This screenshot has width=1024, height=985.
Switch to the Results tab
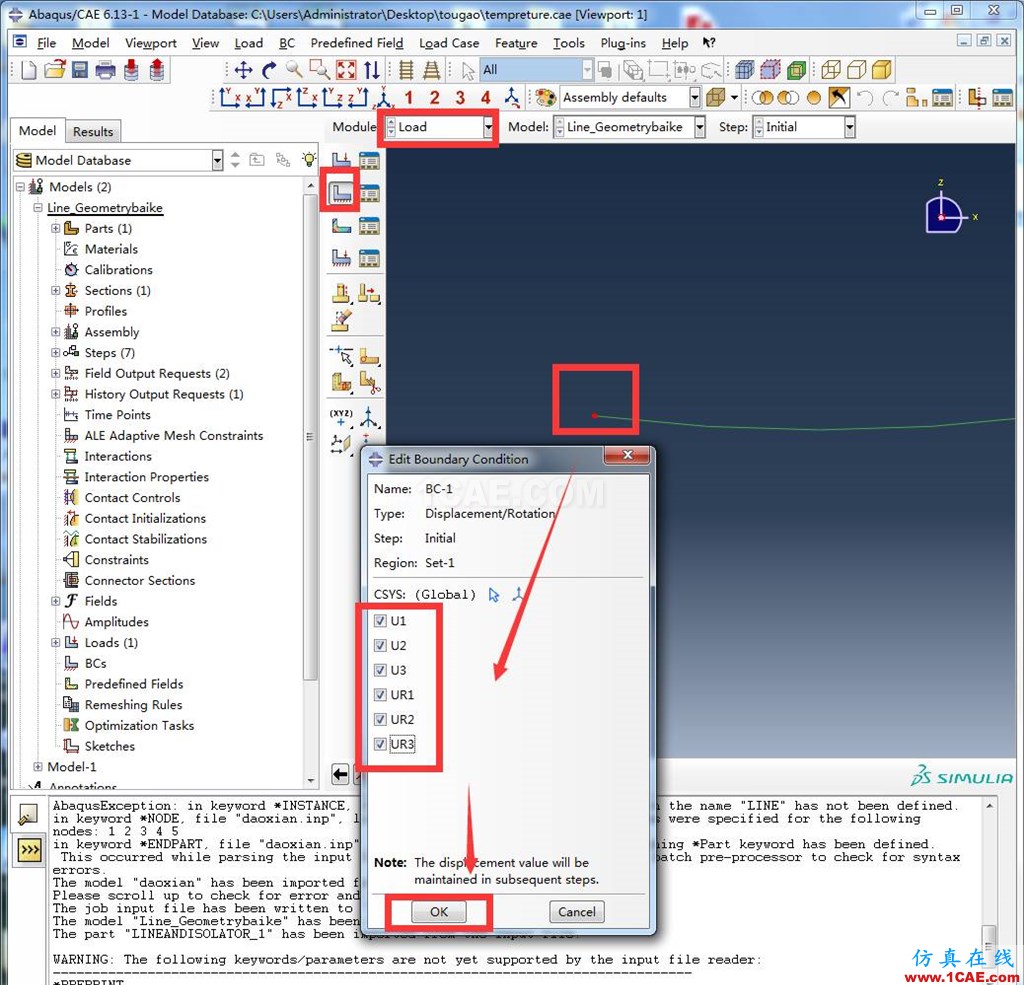point(93,131)
